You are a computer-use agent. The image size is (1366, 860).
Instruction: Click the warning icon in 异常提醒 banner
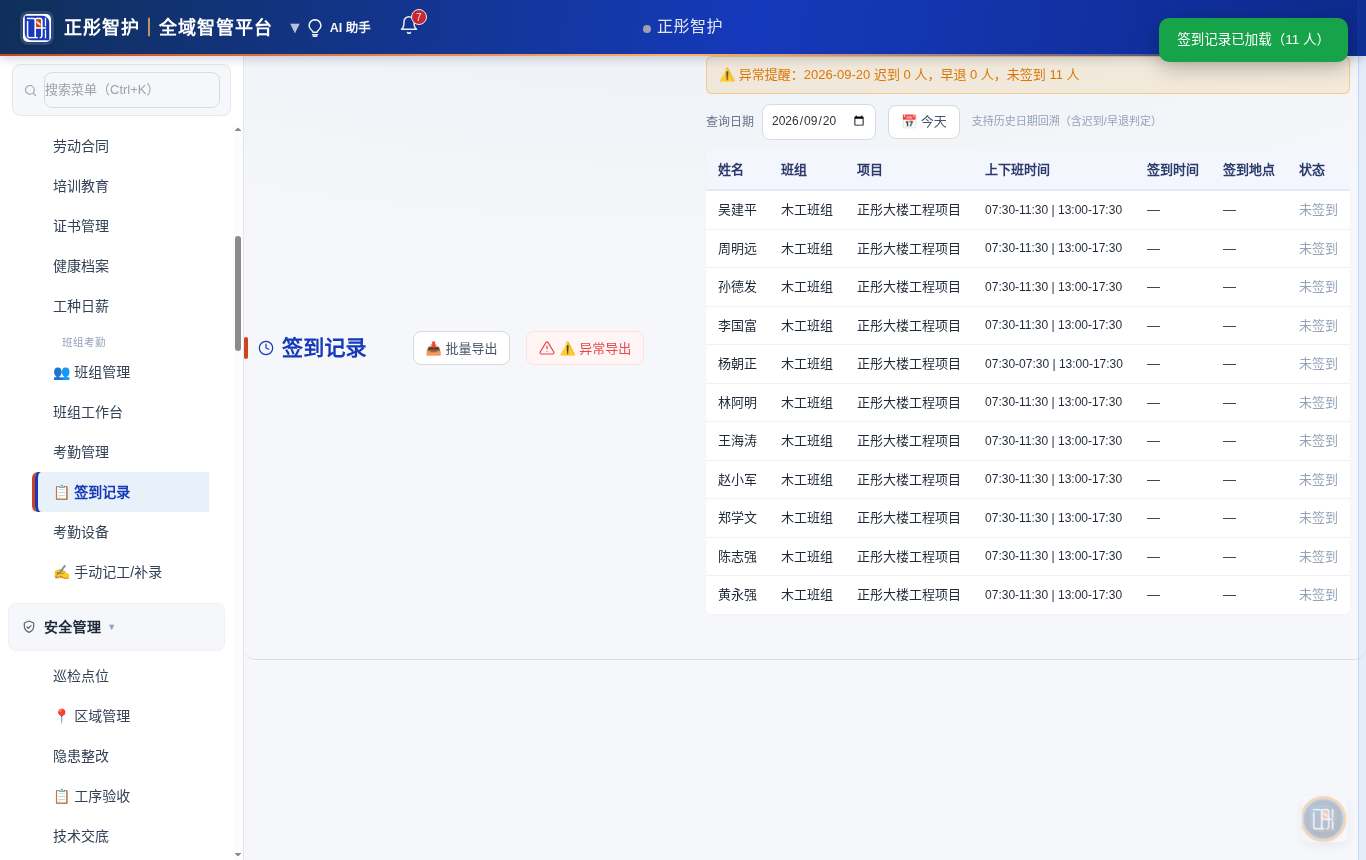(x=727, y=75)
